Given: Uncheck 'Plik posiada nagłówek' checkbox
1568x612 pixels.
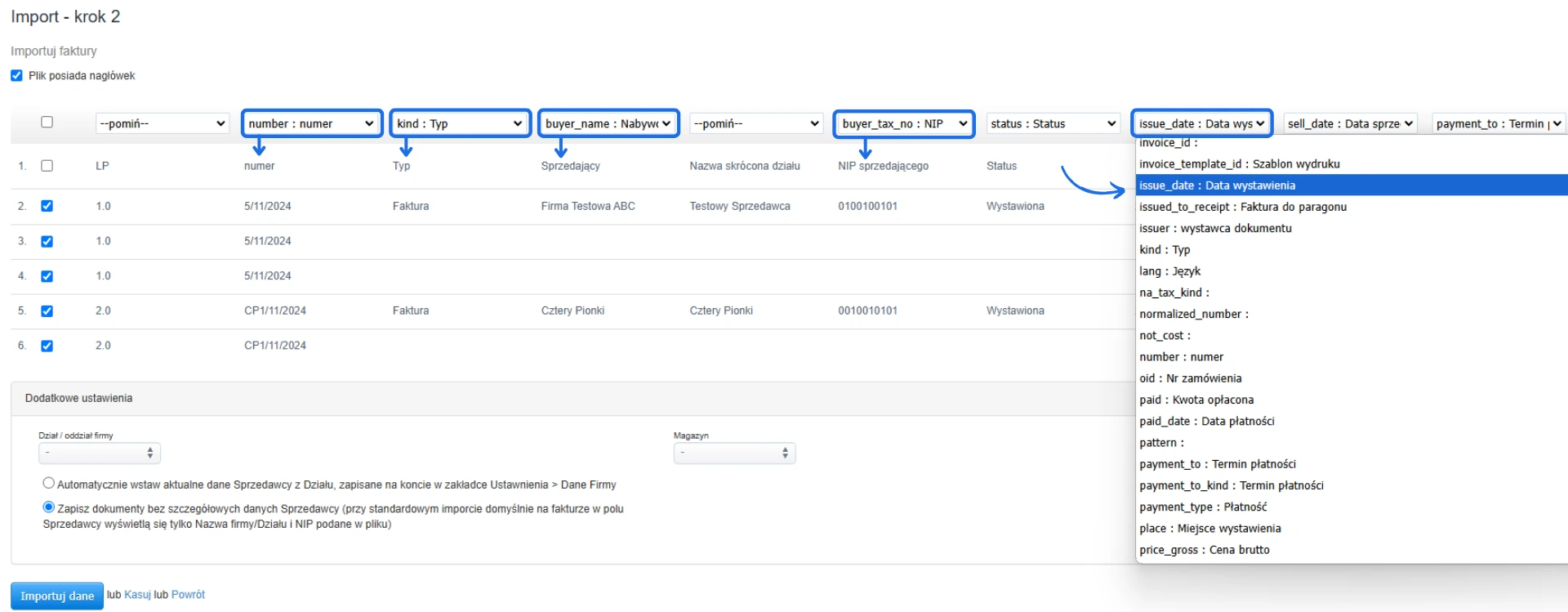Looking at the screenshot, I should pyautogui.click(x=16, y=76).
